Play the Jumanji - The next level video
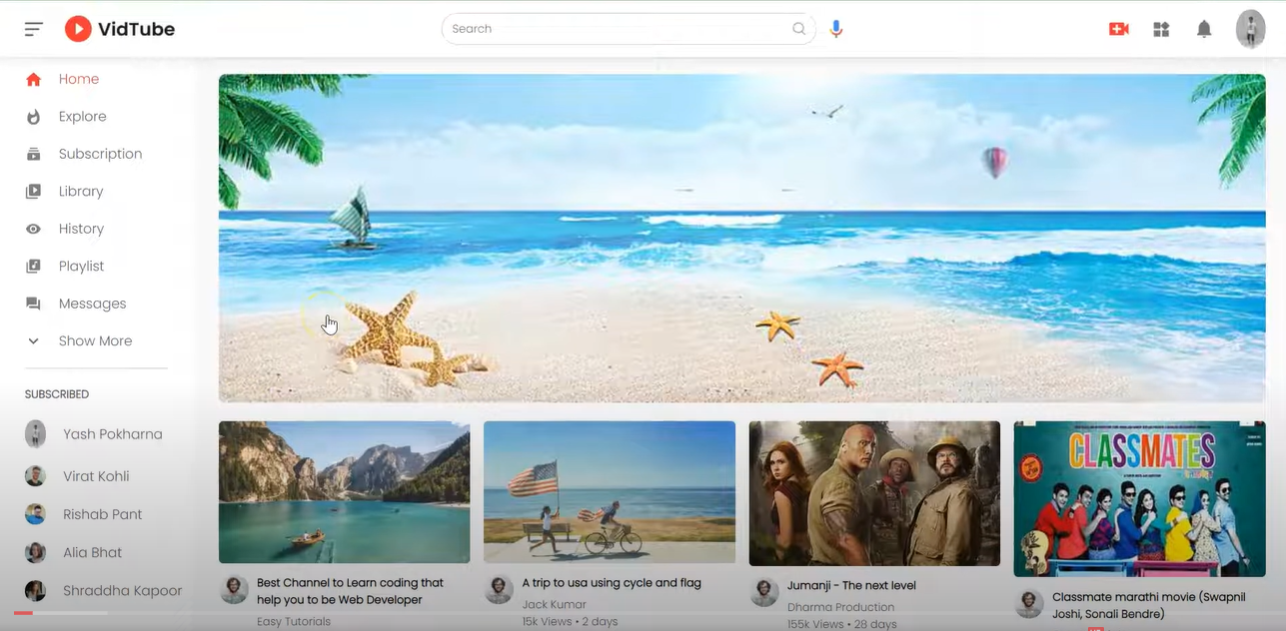This screenshot has height=631, width=1286. (x=874, y=492)
